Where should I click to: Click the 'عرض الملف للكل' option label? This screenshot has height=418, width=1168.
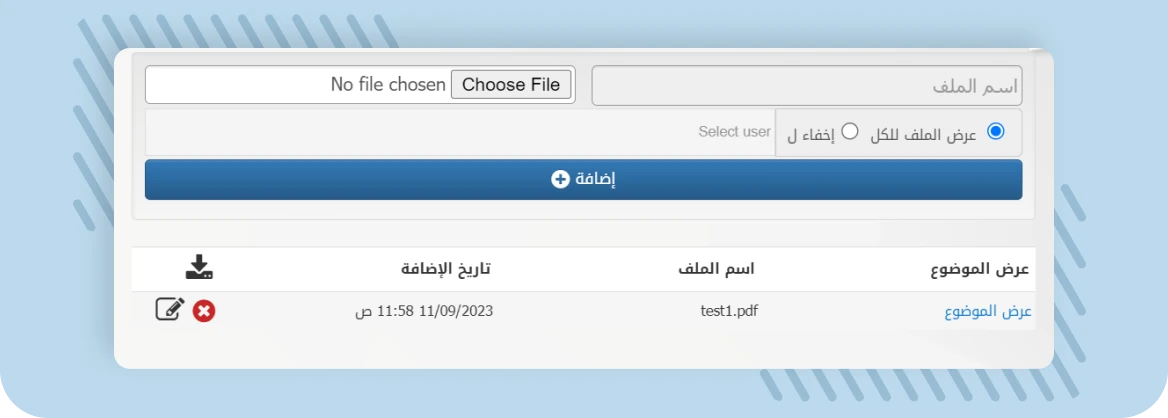[x=923, y=134]
